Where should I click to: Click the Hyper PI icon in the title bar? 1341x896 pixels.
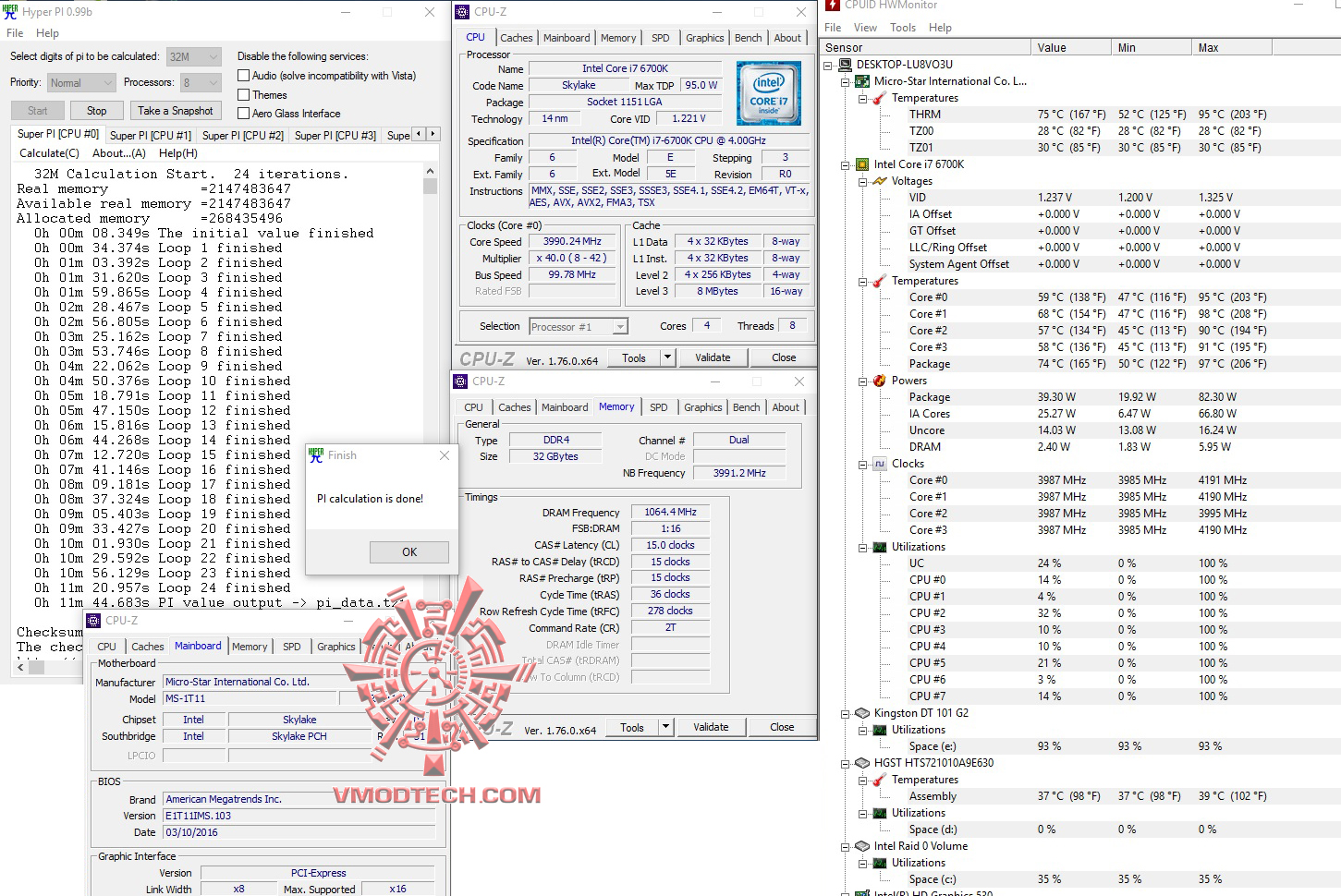10,11
